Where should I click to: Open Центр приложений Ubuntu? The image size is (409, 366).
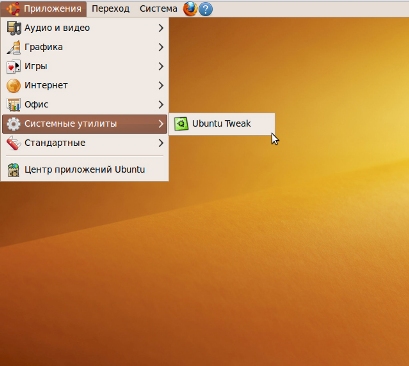tap(85, 170)
